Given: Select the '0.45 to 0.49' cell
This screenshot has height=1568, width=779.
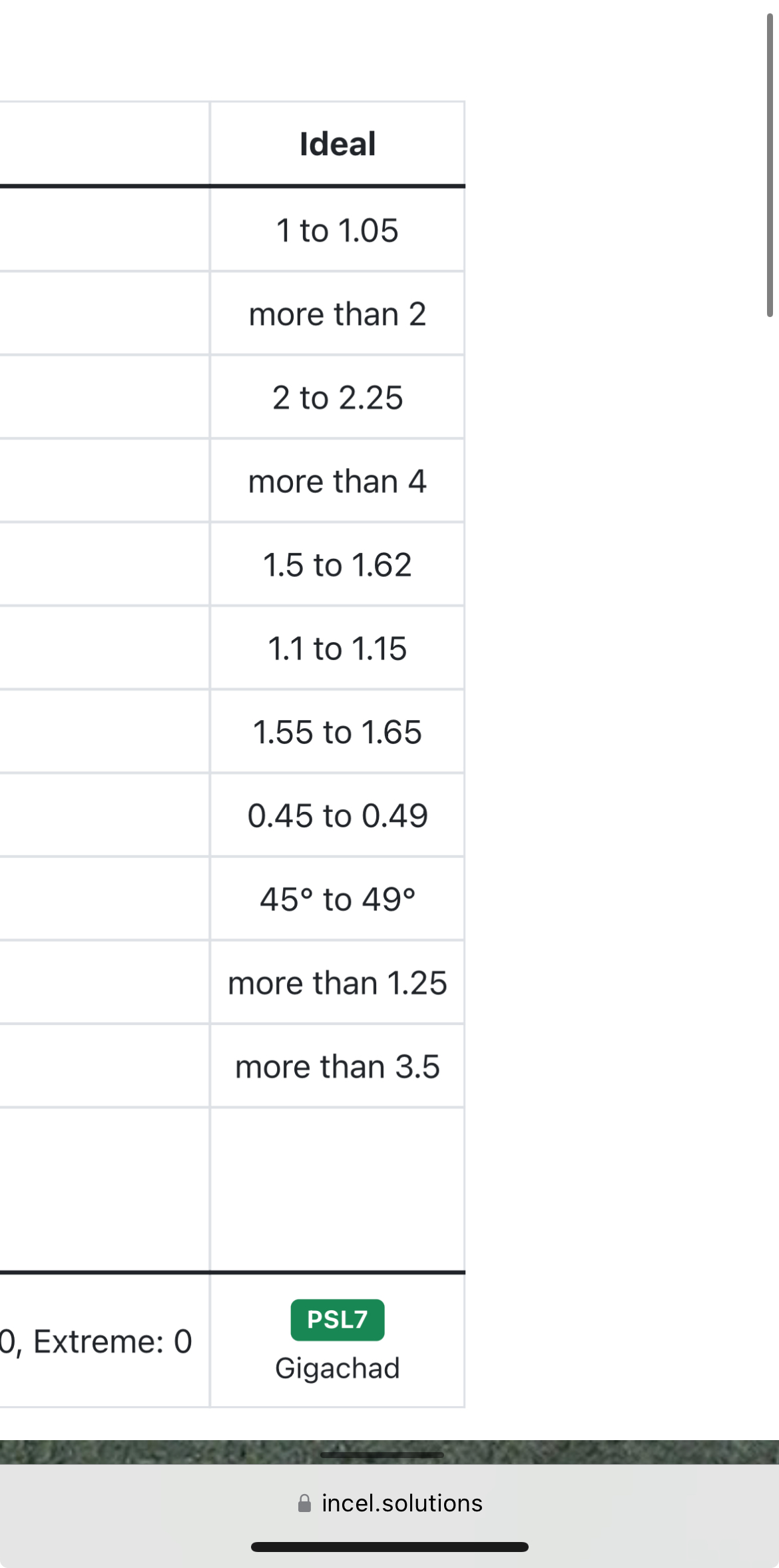Looking at the screenshot, I should point(338,815).
